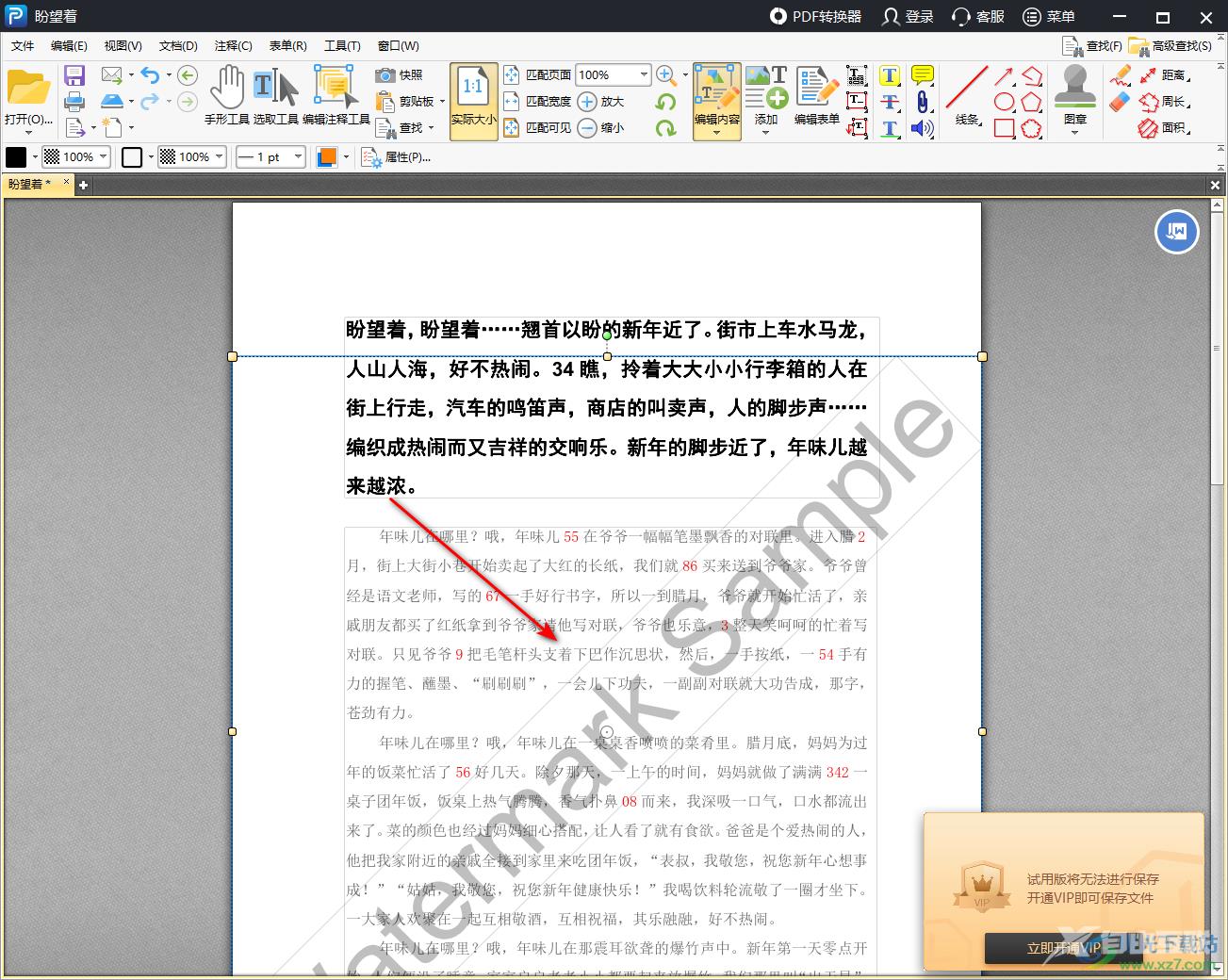Image resolution: width=1228 pixels, height=980 pixels.
Task: Rotate view counterclockwise with the green arrow
Action: [x=665, y=101]
